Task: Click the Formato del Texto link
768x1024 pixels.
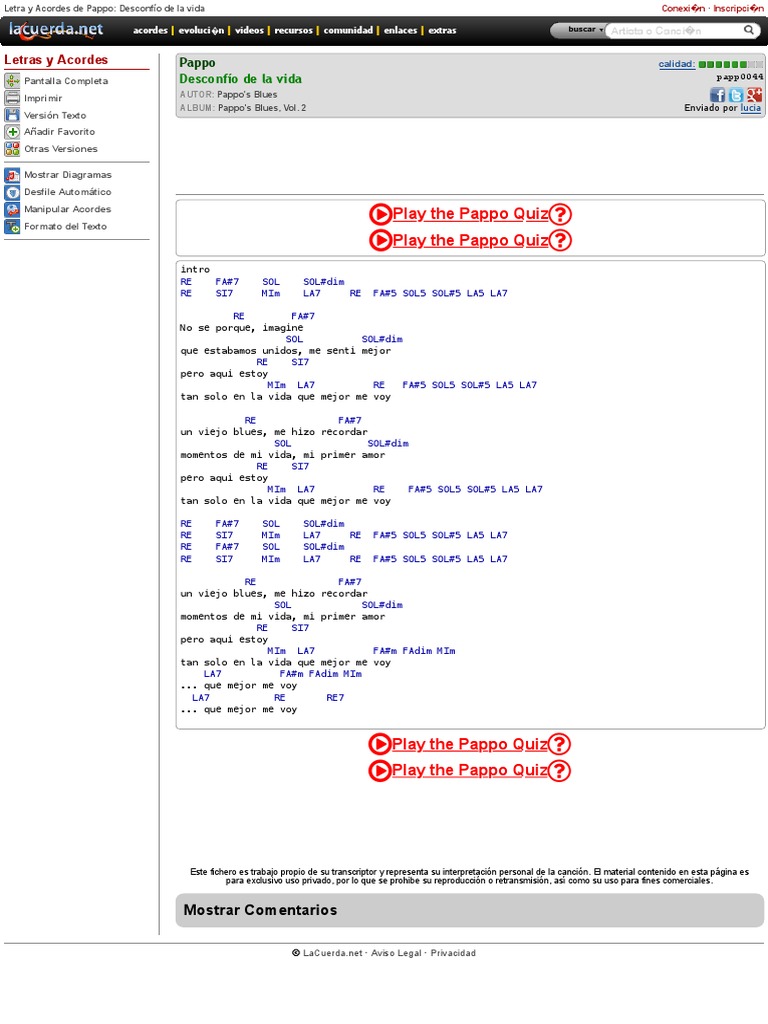Action: coord(65,227)
